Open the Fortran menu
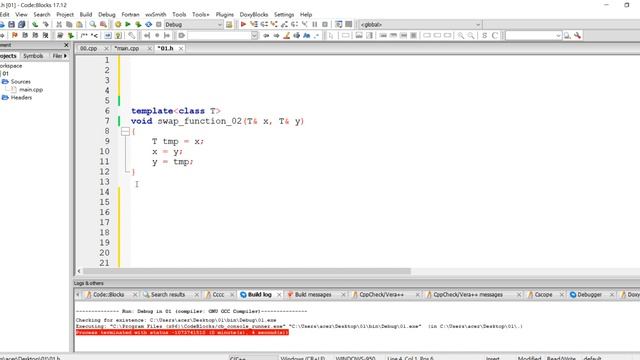The image size is (640, 360). [x=130, y=14]
